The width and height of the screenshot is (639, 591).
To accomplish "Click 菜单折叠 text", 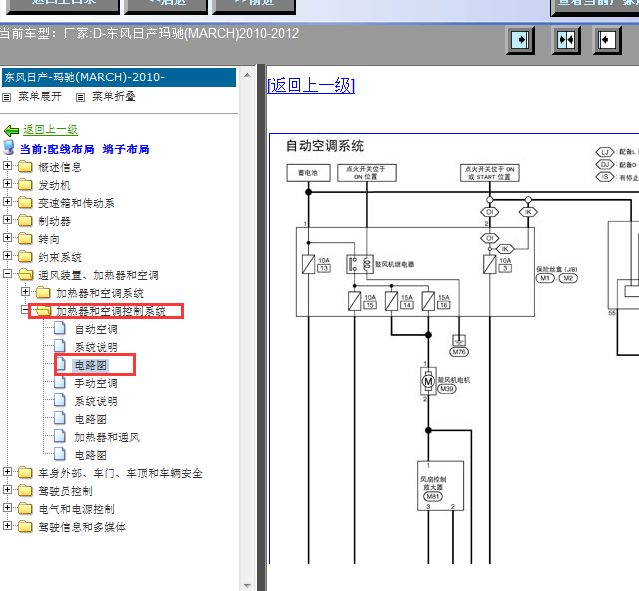I will [113, 97].
